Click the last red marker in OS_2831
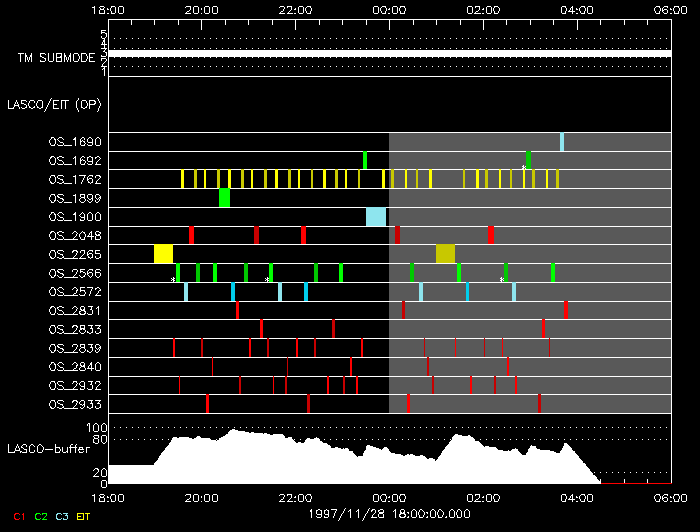Screen dimensions: 700x532 pyautogui.click(x=566, y=310)
